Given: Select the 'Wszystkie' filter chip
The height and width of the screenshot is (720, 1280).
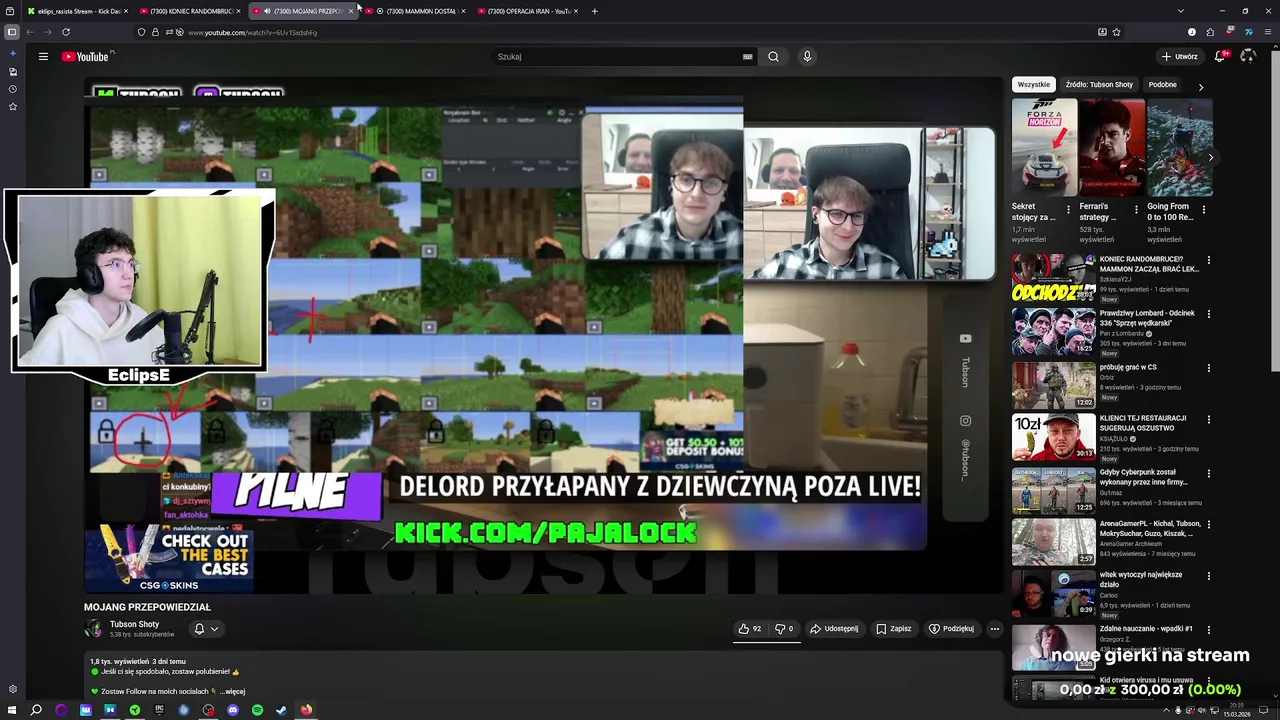Looking at the screenshot, I should (1034, 85).
